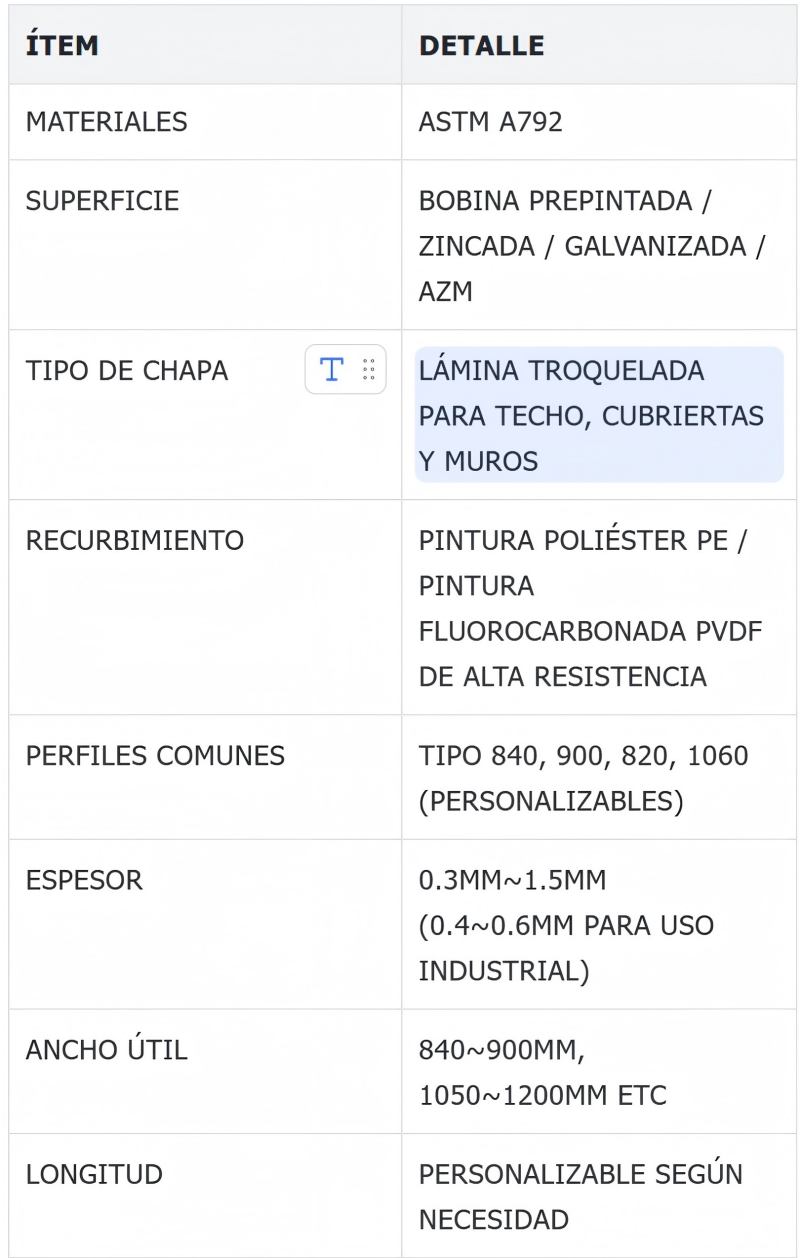Select the highlighted LÁMINA TROQUELADA text block

[x=599, y=415]
